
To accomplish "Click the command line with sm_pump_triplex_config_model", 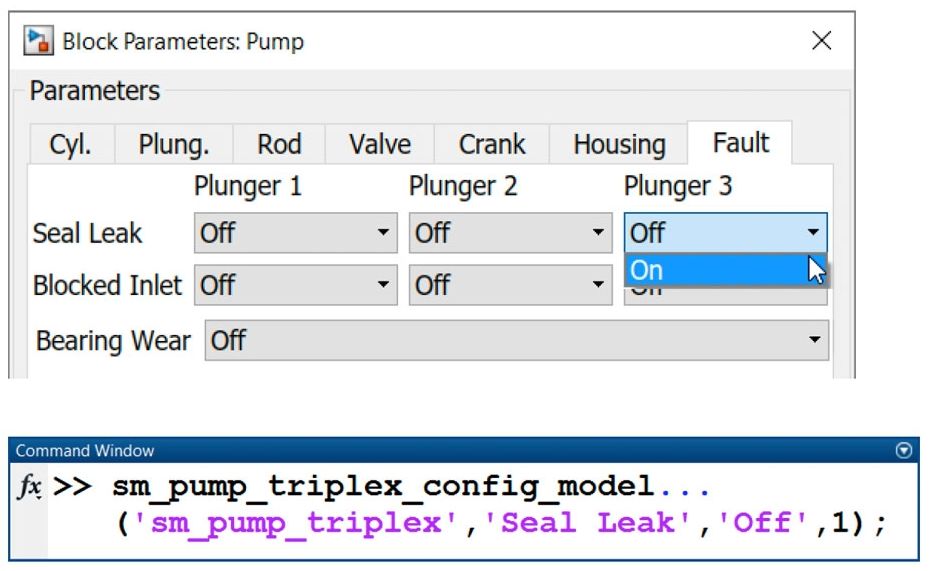I will coord(400,489).
